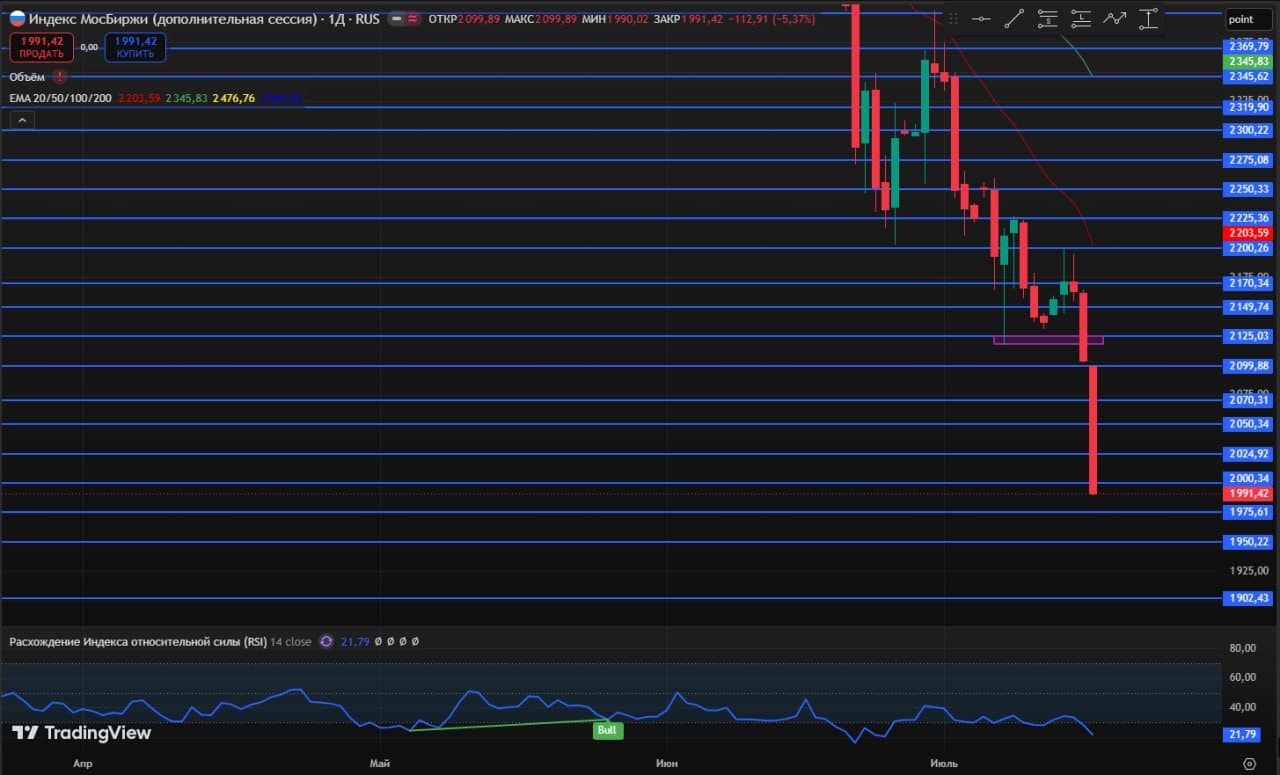Collapse the indicator legend with chevron
The image size is (1280, 775).
point(21,120)
